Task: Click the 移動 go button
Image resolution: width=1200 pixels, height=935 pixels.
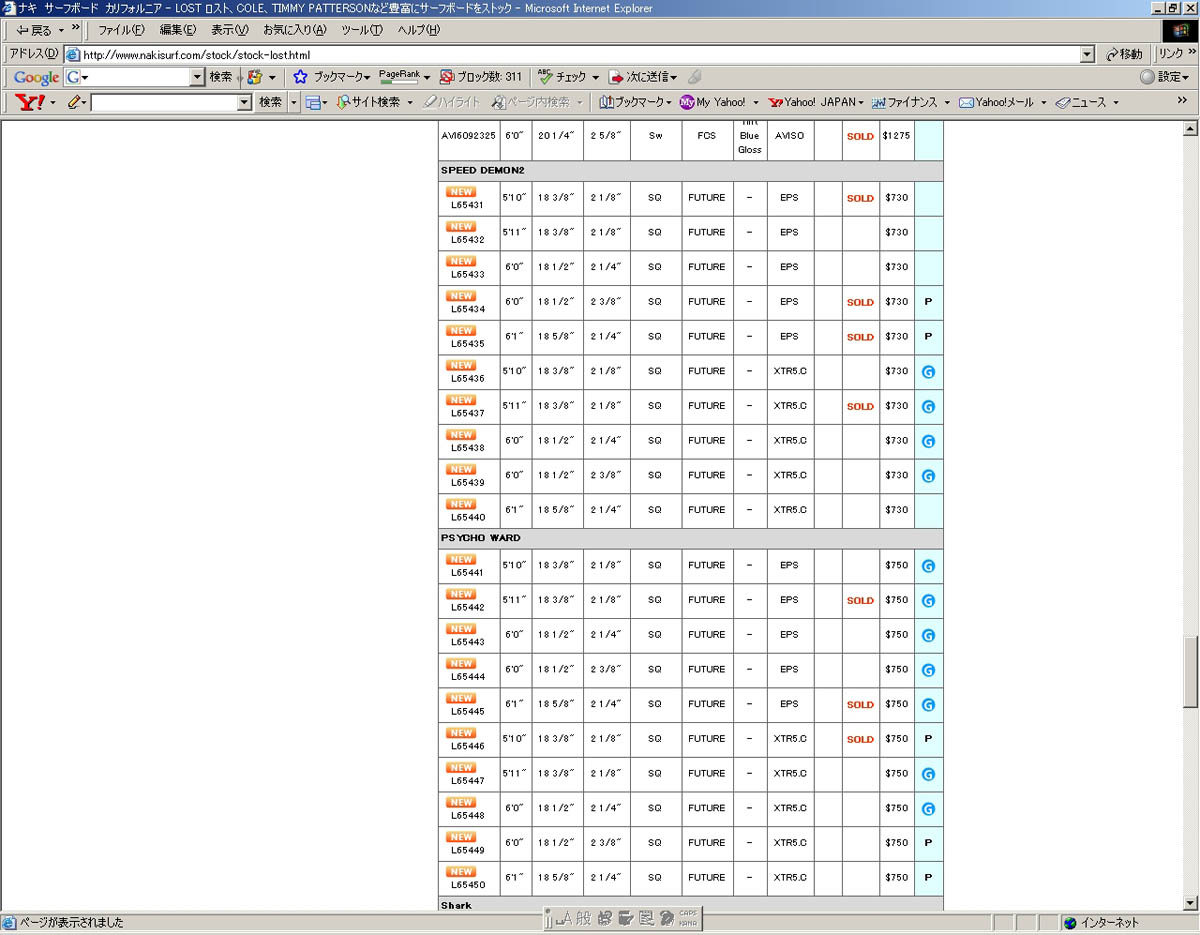Action: (x=1124, y=55)
